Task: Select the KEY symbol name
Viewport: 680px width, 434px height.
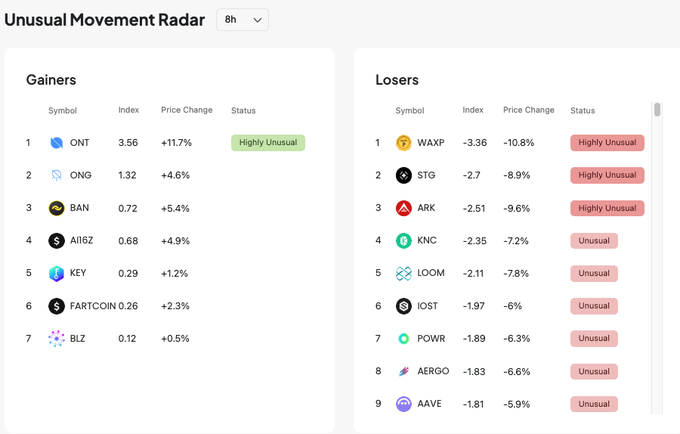Action: point(78,273)
